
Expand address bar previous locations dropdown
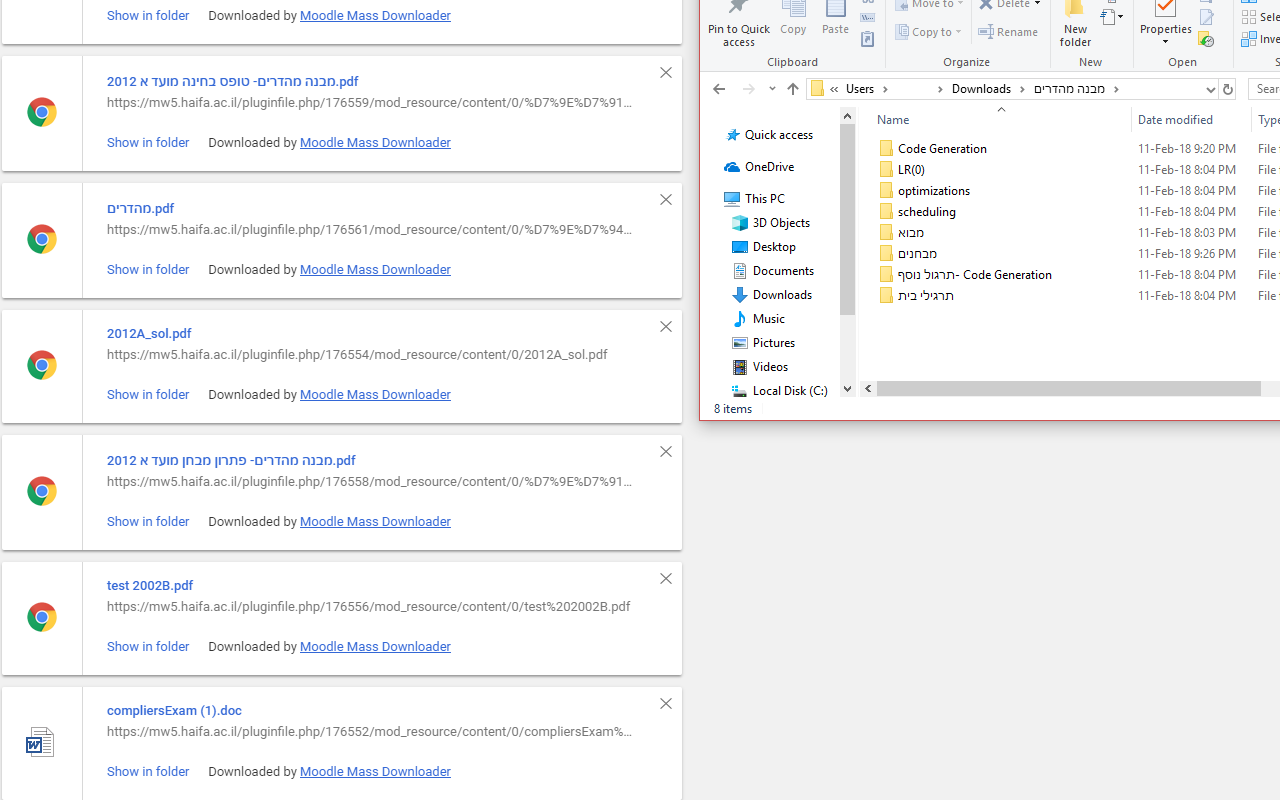click(1210, 89)
